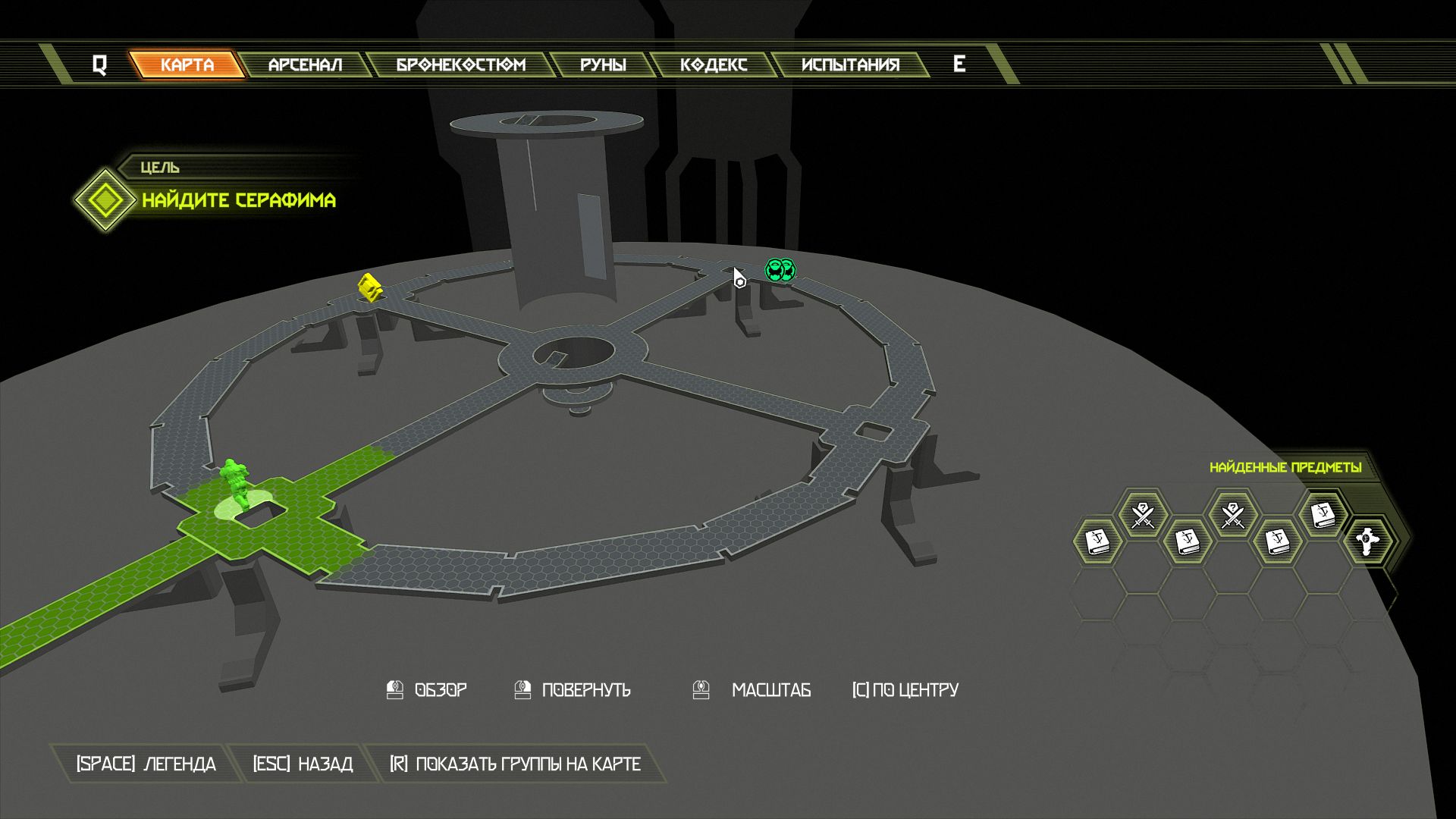The height and width of the screenshot is (819, 1456).
Task: Click the objective diamond icon beside Найдите Серафима
Action: [x=105, y=200]
